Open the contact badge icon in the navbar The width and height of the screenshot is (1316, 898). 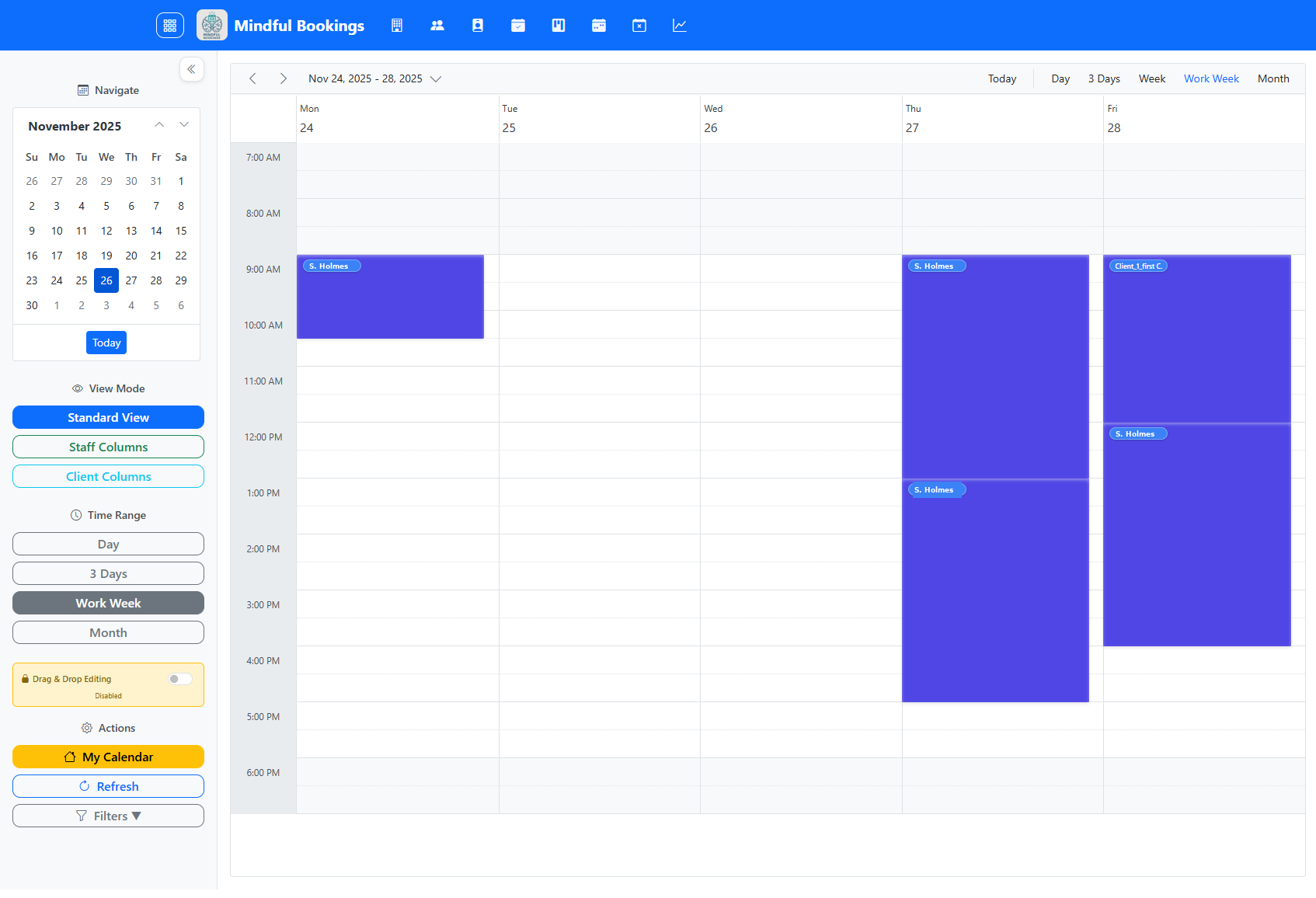point(478,26)
